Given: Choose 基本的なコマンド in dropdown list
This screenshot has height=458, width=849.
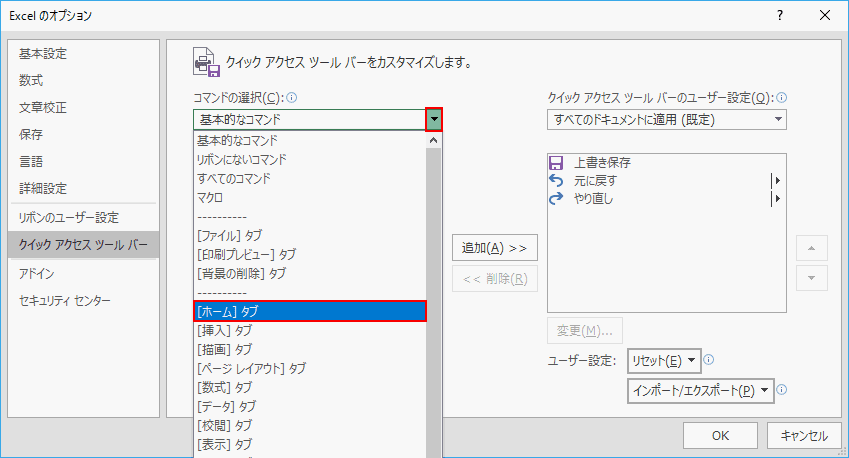Looking at the screenshot, I should pyautogui.click(x=310, y=141).
